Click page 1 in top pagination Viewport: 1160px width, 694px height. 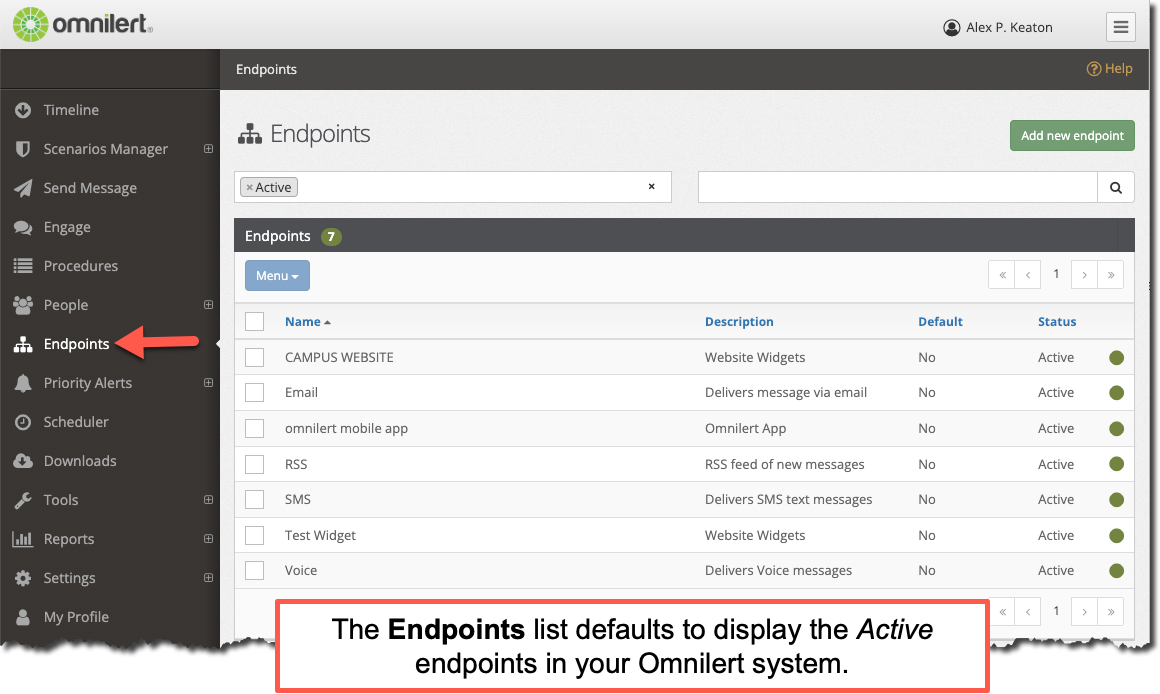[x=1056, y=274]
